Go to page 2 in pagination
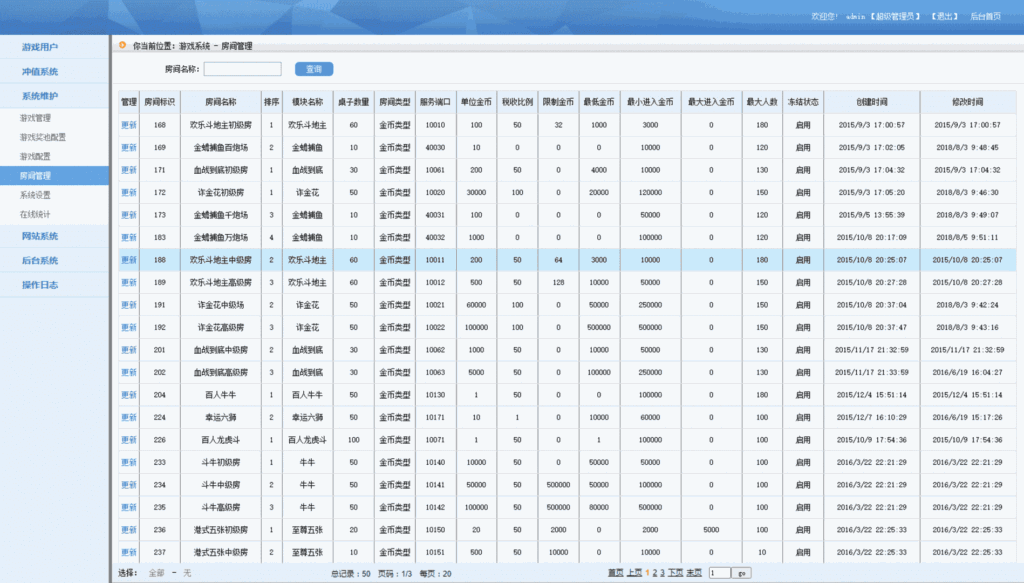Image resolution: width=1024 pixels, height=583 pixels. point(655,573)
